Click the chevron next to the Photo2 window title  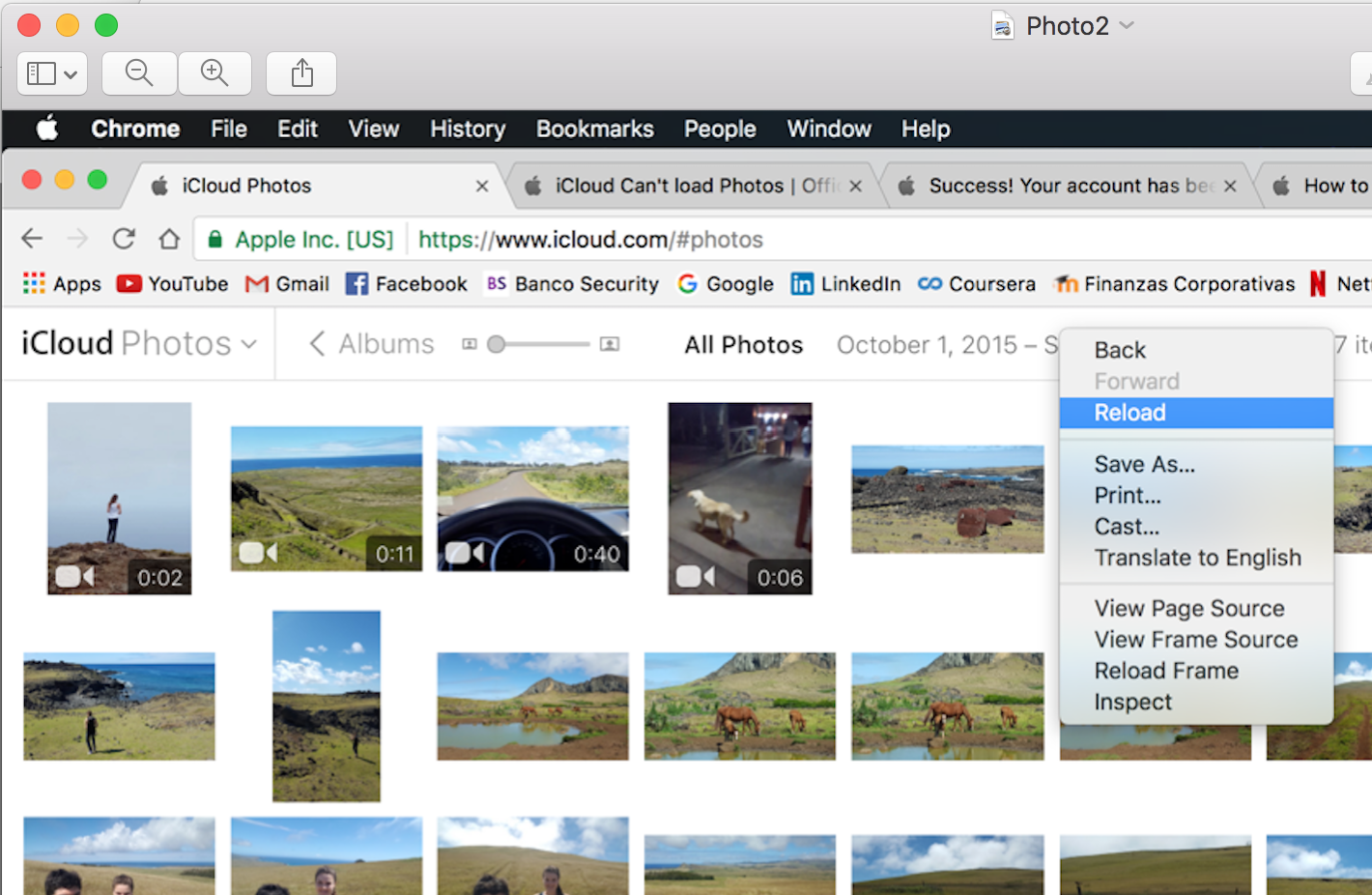point(1124,26)
